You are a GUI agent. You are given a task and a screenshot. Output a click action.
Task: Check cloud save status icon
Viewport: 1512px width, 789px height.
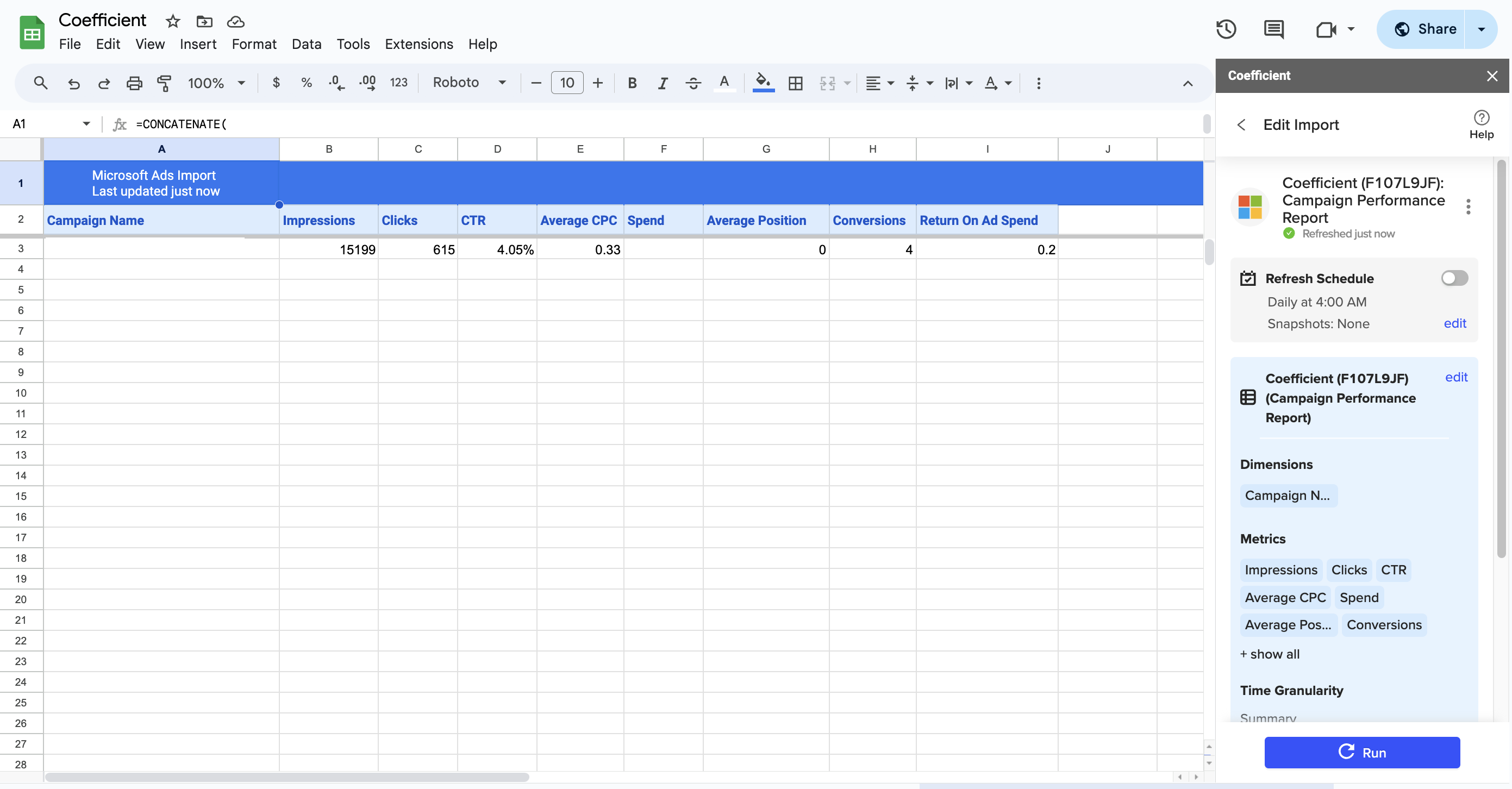235,22
